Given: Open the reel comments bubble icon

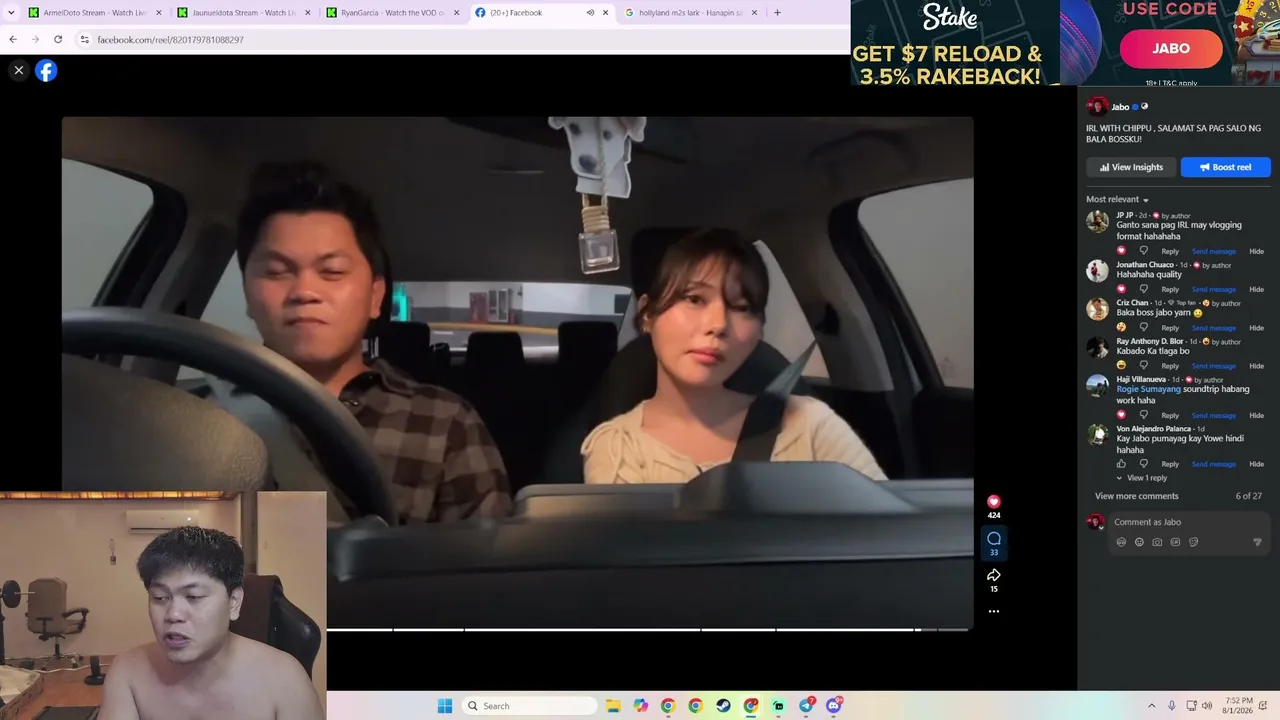Looking at the screenshot, I should pos(994,539).
